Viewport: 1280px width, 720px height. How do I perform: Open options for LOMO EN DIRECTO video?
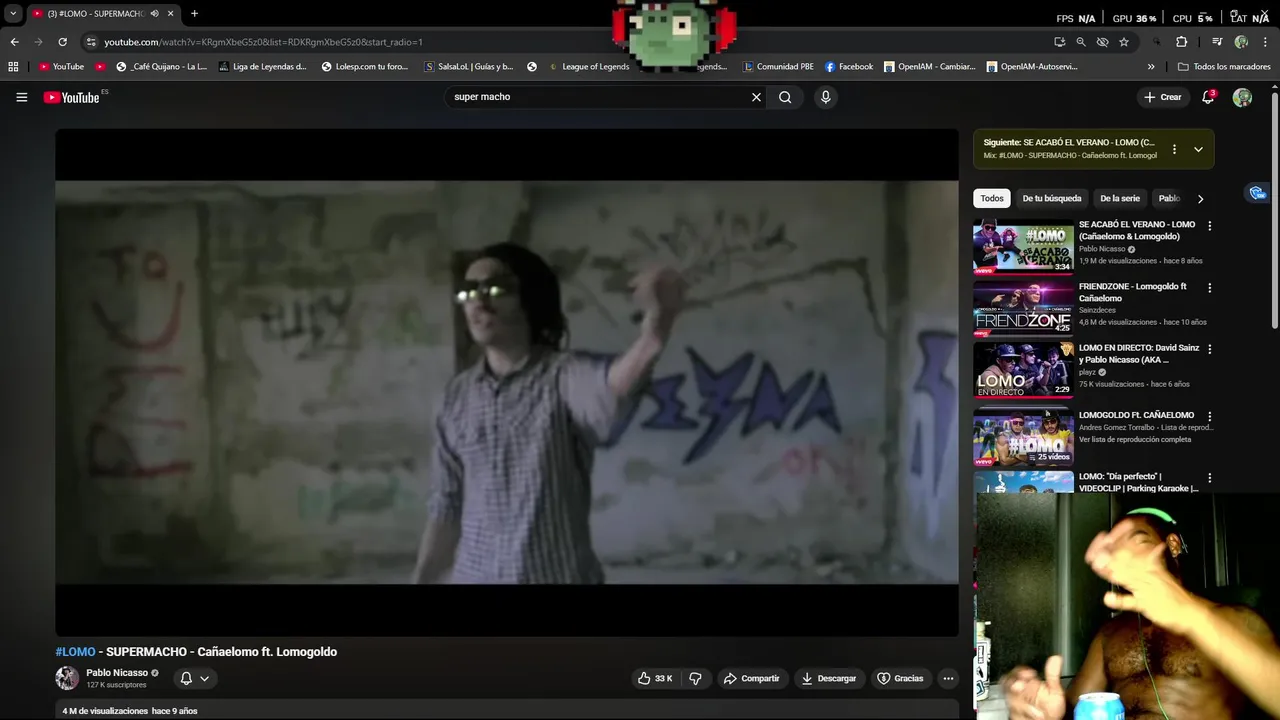tap(1209, 349)
